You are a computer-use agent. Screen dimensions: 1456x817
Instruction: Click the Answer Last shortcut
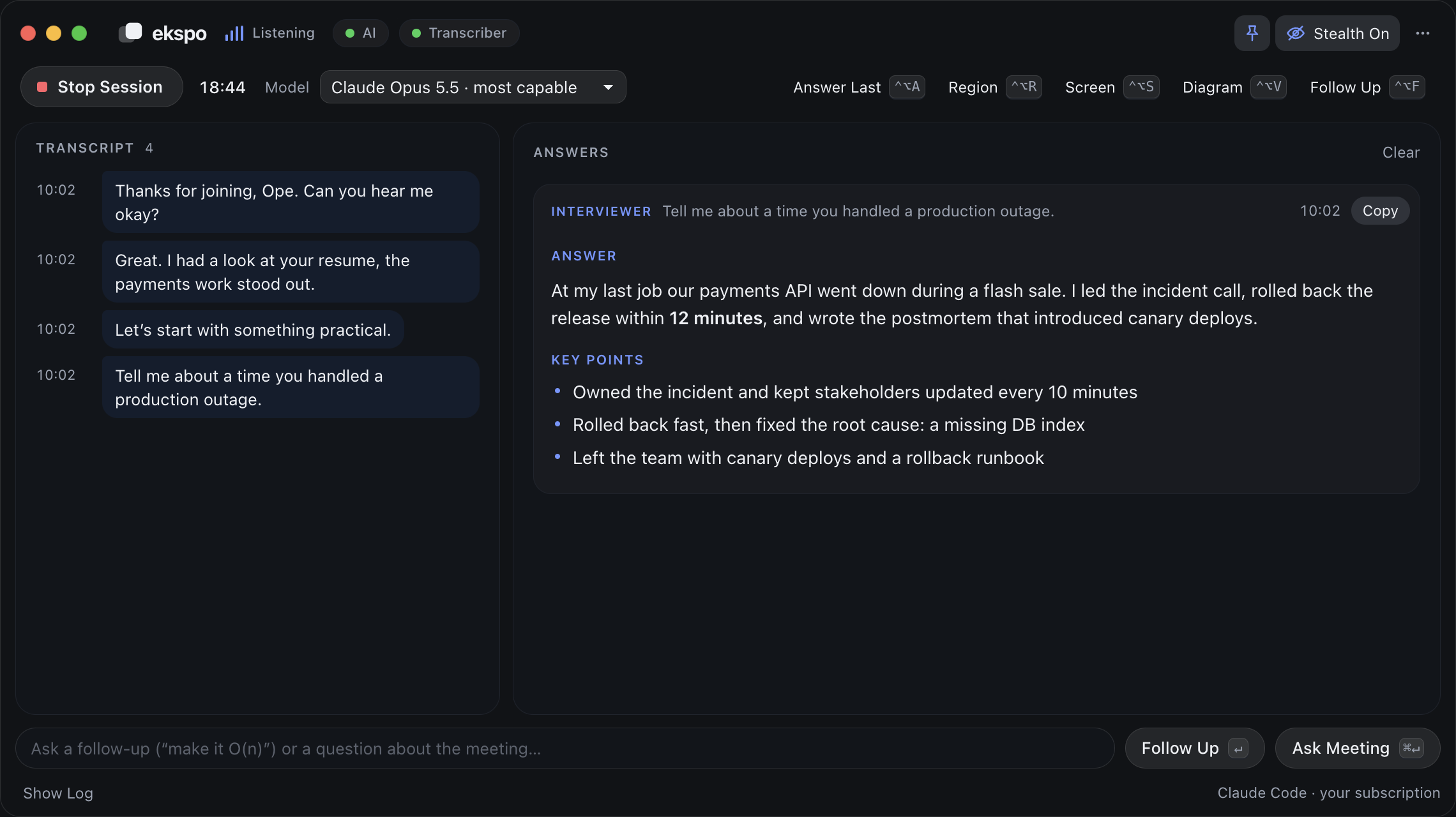(x=859, y=87)
